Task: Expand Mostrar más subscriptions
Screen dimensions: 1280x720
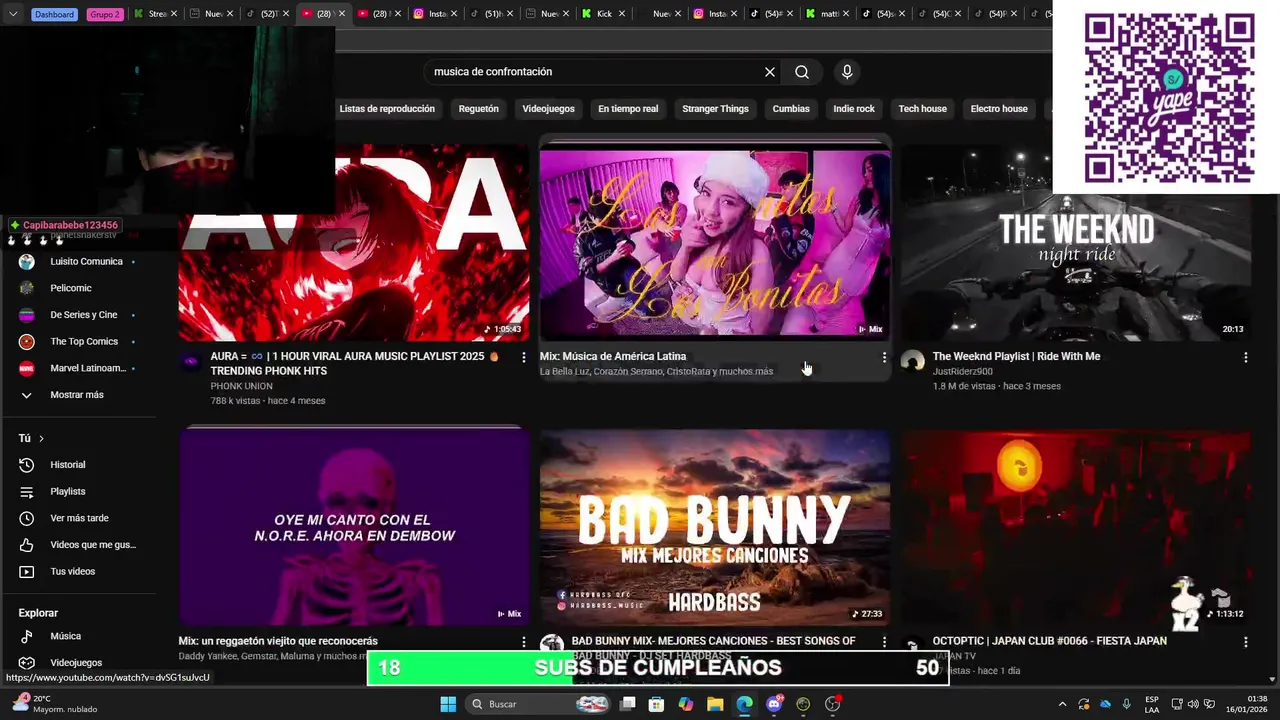Action: coord(78,395)
